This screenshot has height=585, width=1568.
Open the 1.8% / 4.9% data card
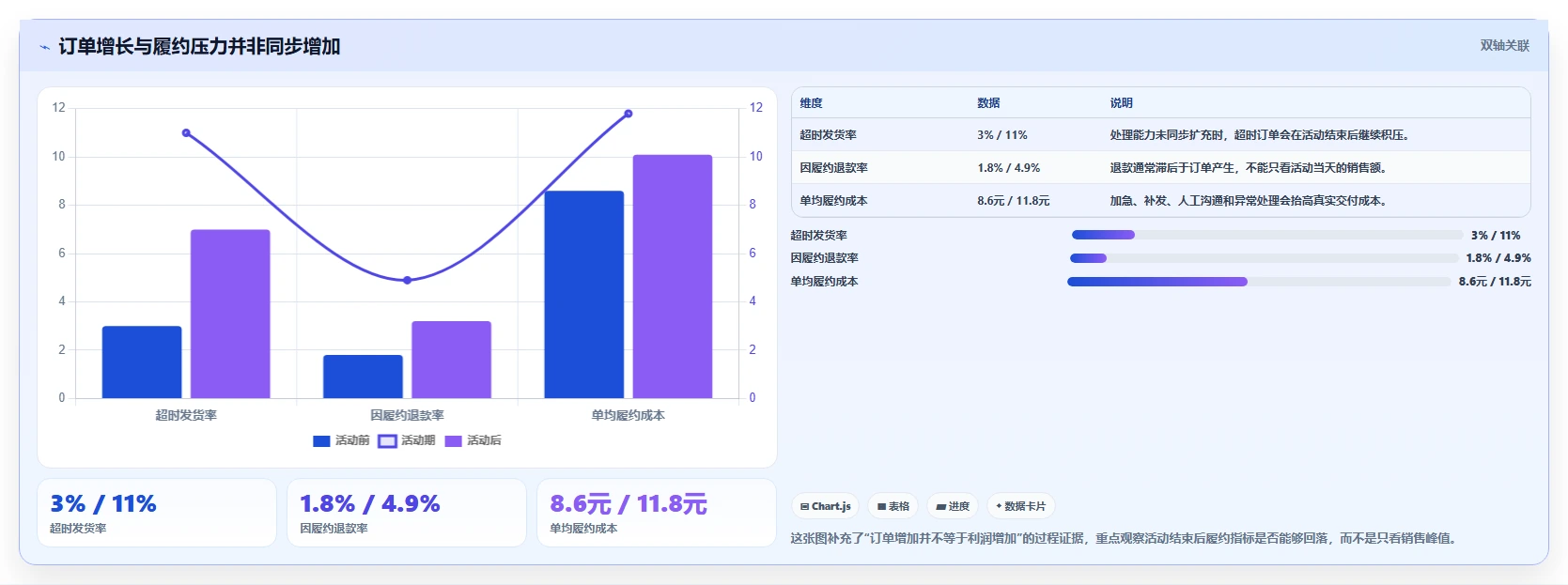(x=407, y=513)
